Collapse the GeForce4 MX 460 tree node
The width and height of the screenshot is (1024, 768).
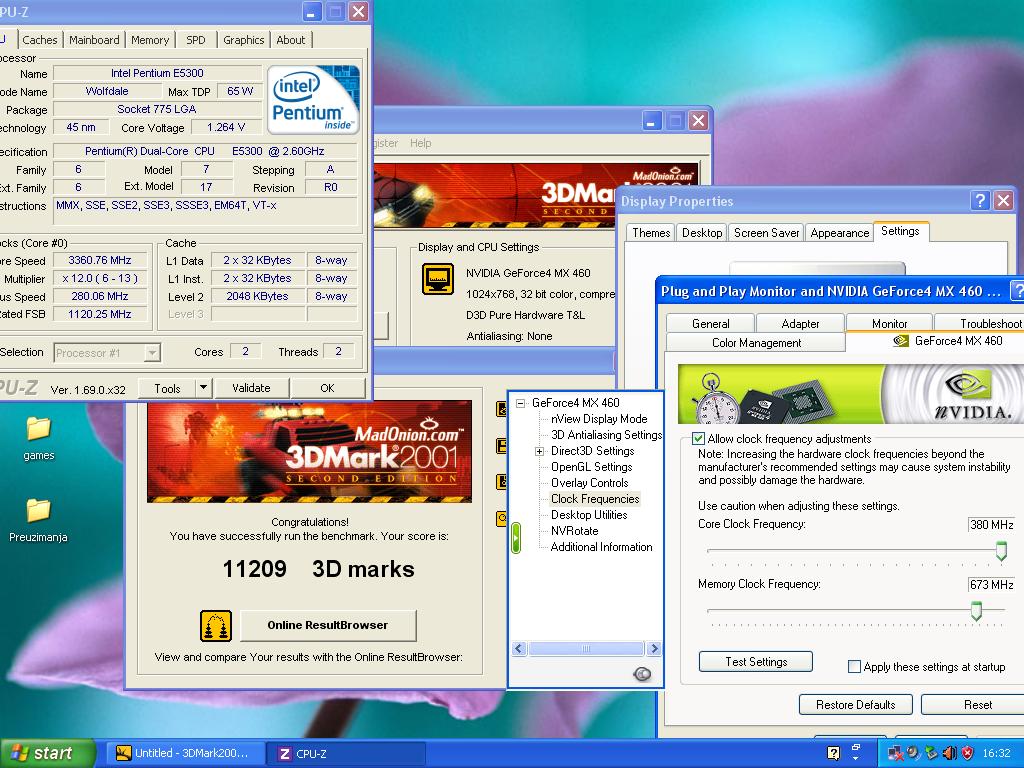(520, 403)
